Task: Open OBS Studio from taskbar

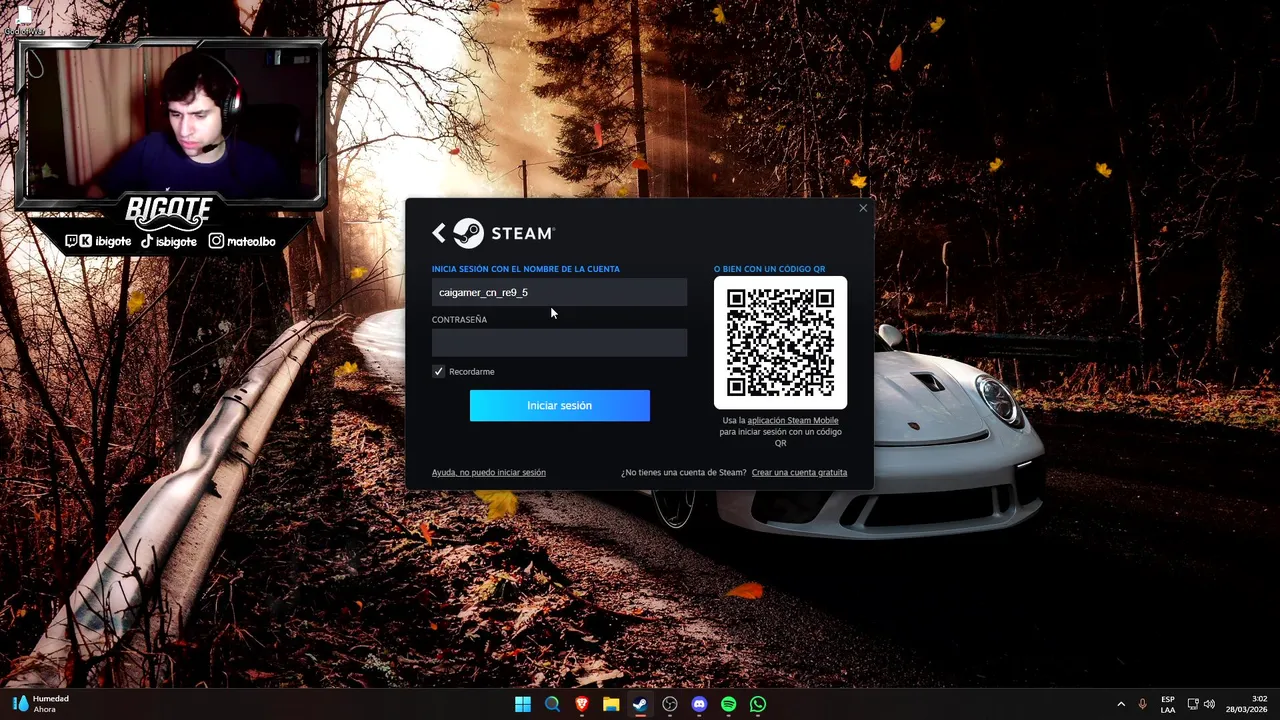Action: 670,704
